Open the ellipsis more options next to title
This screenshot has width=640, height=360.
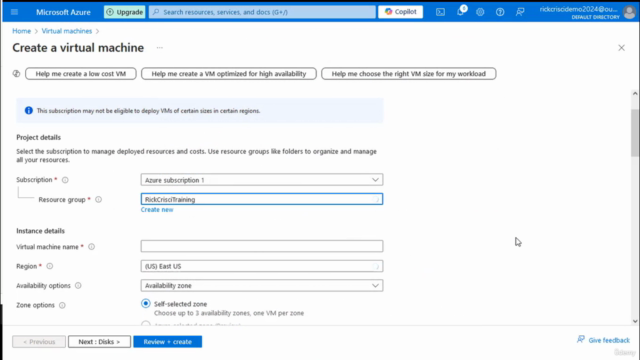point(160,48)
